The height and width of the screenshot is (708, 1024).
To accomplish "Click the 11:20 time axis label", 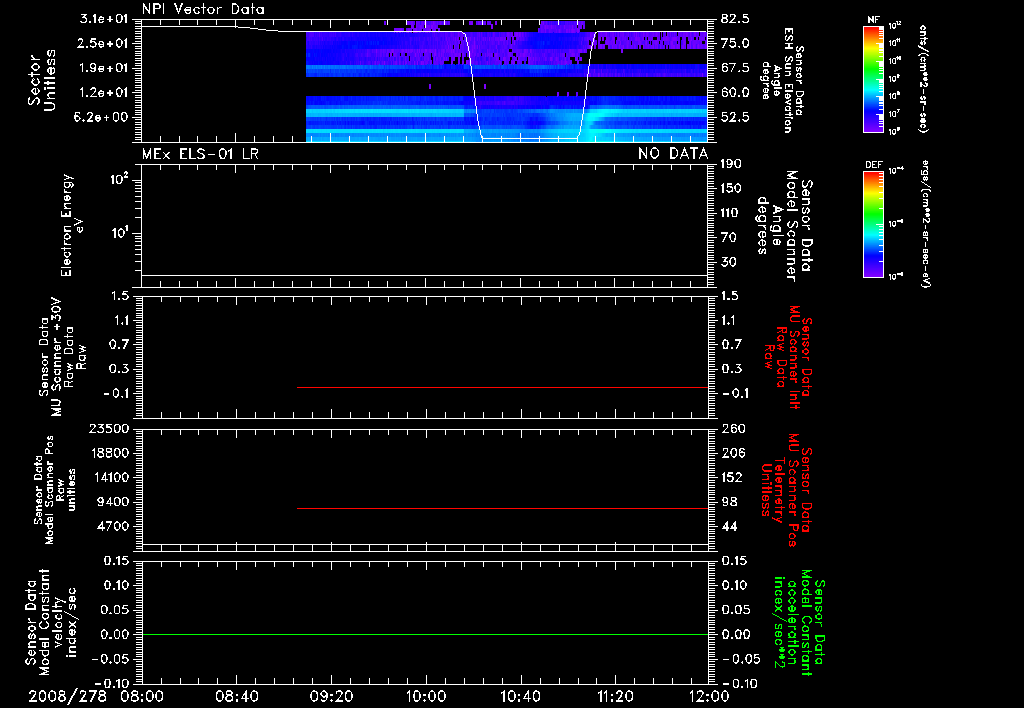I will (615, 696).
